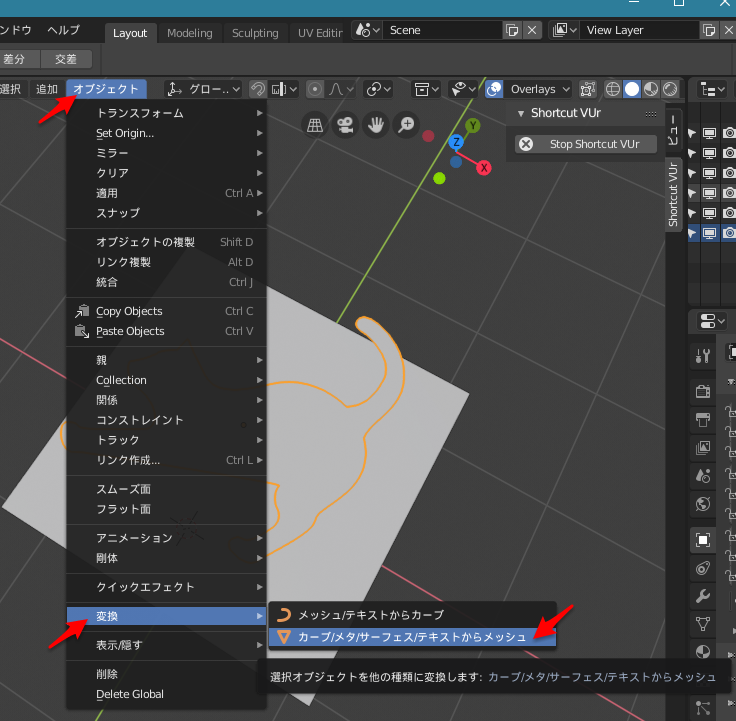Toggle the Overlays display button
Image resolution: width=736 pixels, height=721 pixels.
(x=494, y=89)
